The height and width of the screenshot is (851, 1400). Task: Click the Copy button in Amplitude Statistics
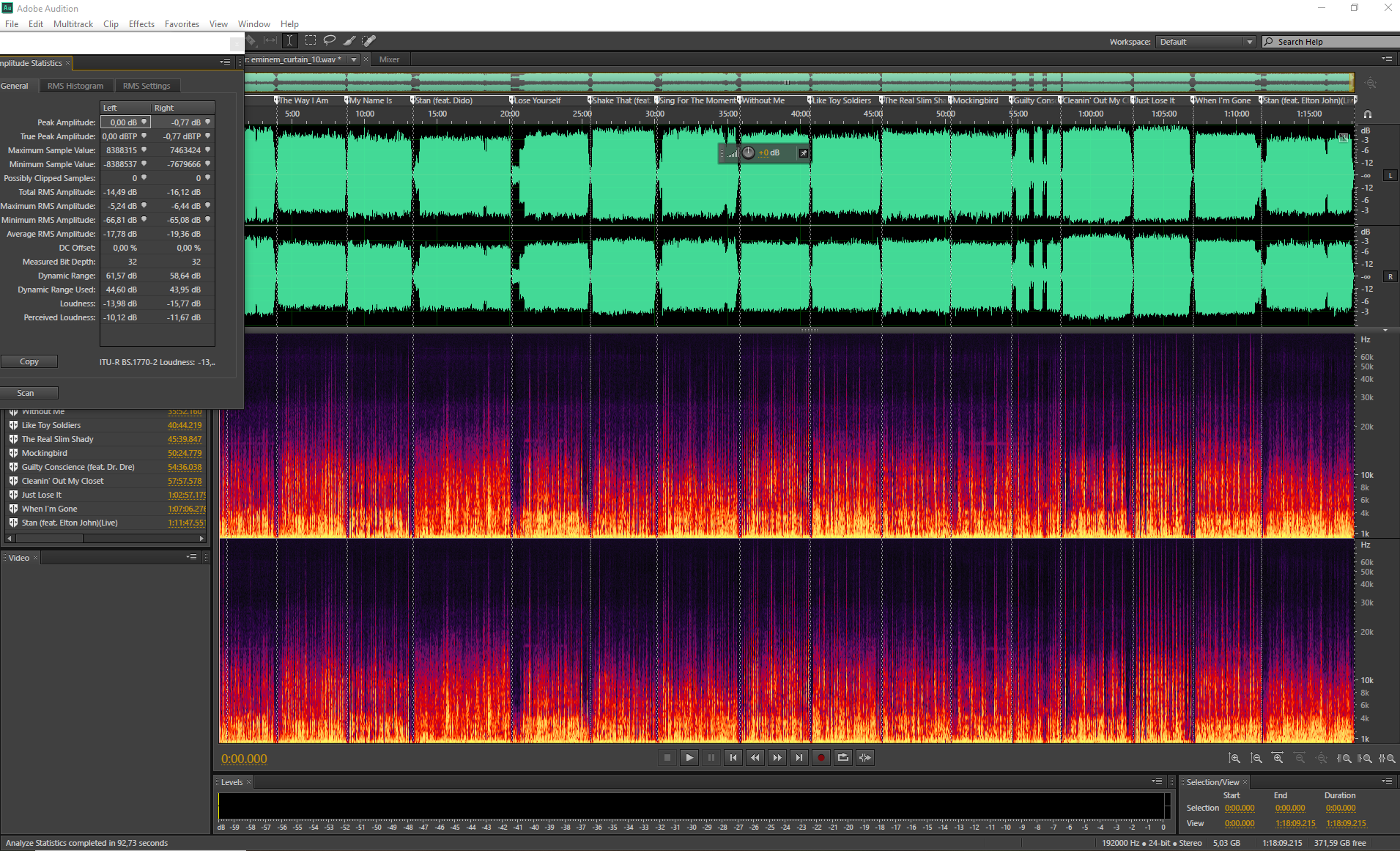pyautogui.click(x=29, y=361)
